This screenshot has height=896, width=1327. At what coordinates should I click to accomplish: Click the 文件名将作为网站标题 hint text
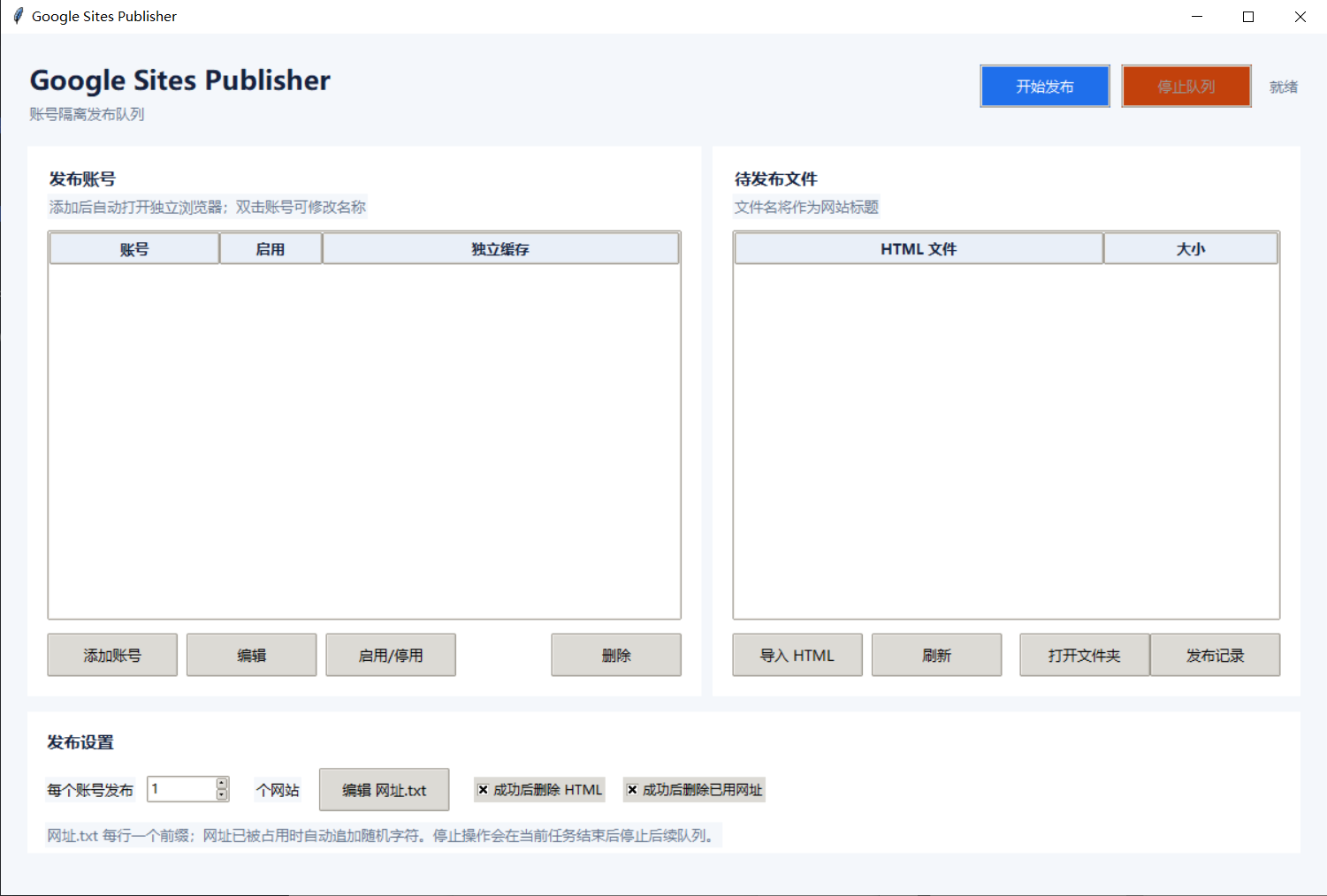coord(806,207)
